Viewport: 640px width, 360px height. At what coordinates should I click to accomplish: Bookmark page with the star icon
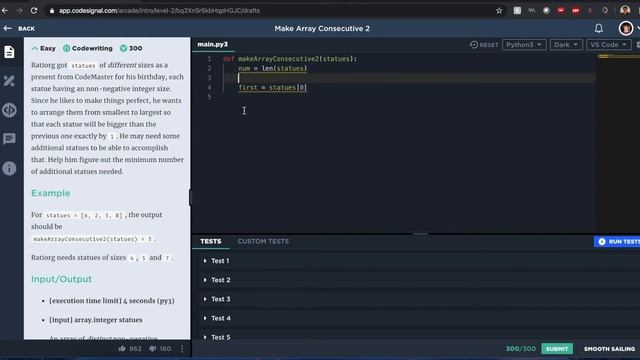[499, 11]
